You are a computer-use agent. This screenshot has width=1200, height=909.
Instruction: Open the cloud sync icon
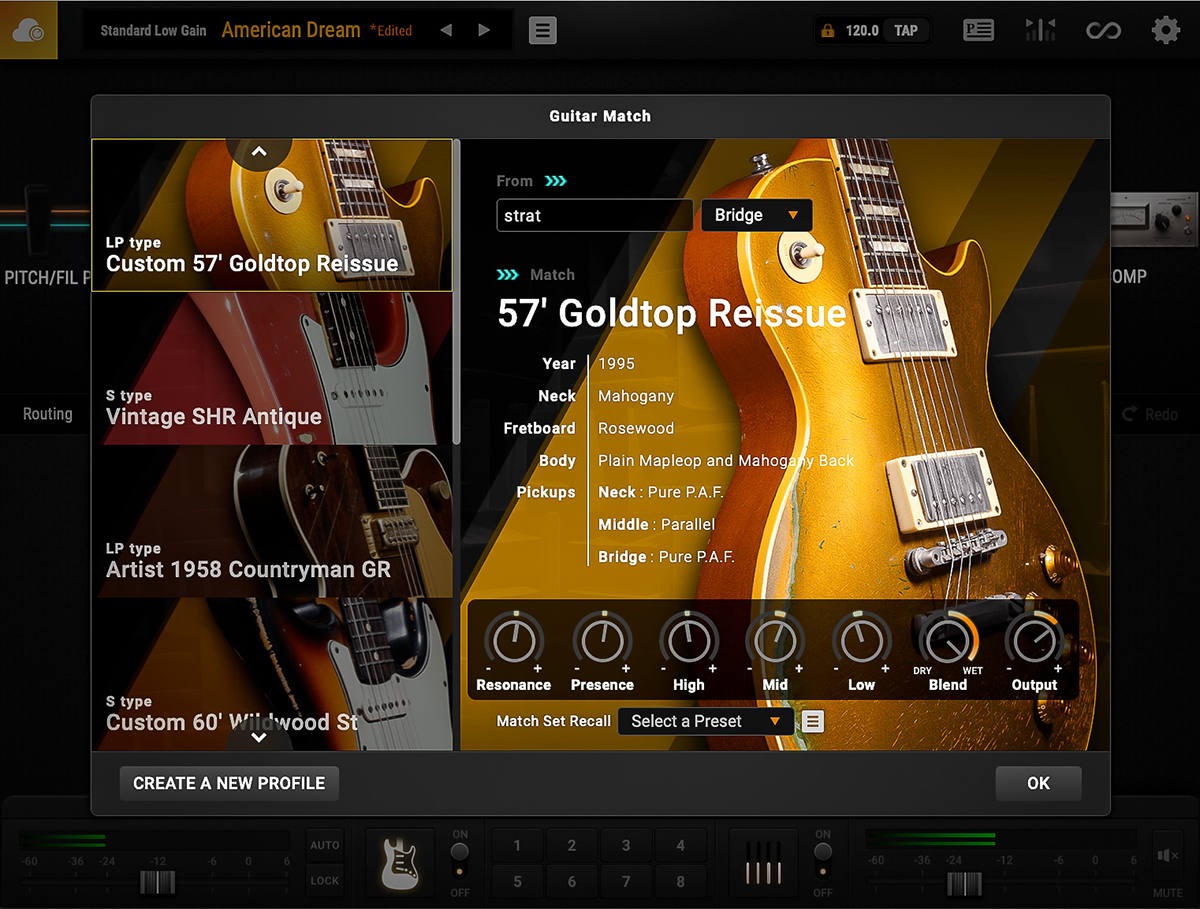[x=28, y=30]
